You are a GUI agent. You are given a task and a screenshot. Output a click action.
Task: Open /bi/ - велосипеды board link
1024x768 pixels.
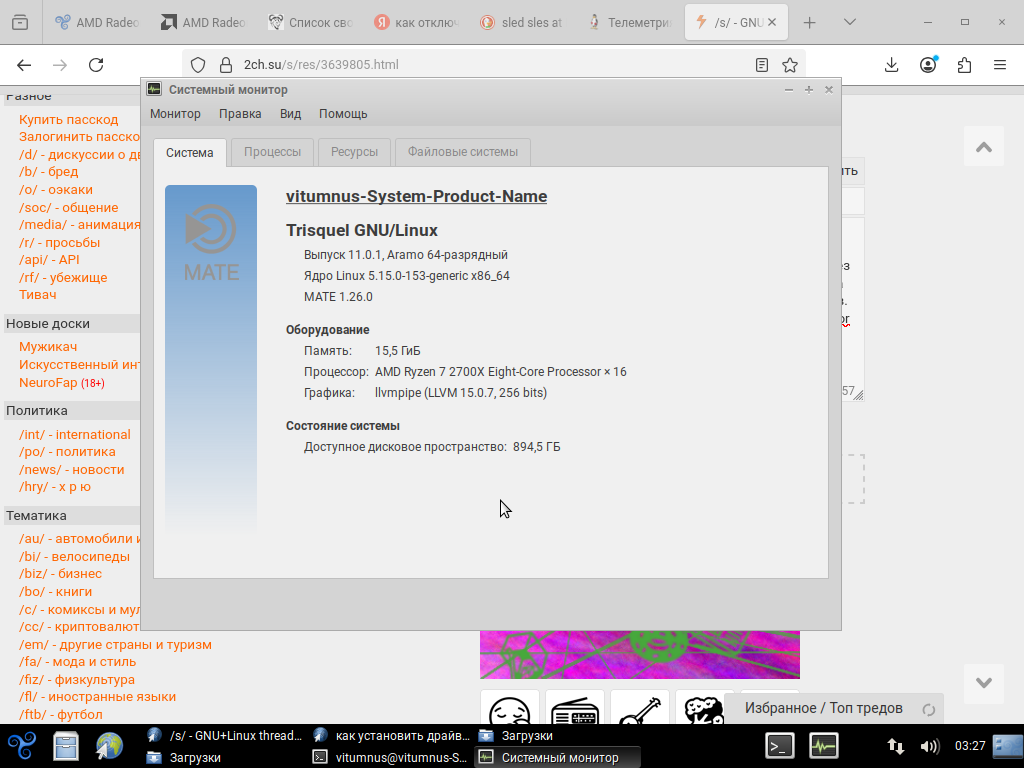coord(74,556)
